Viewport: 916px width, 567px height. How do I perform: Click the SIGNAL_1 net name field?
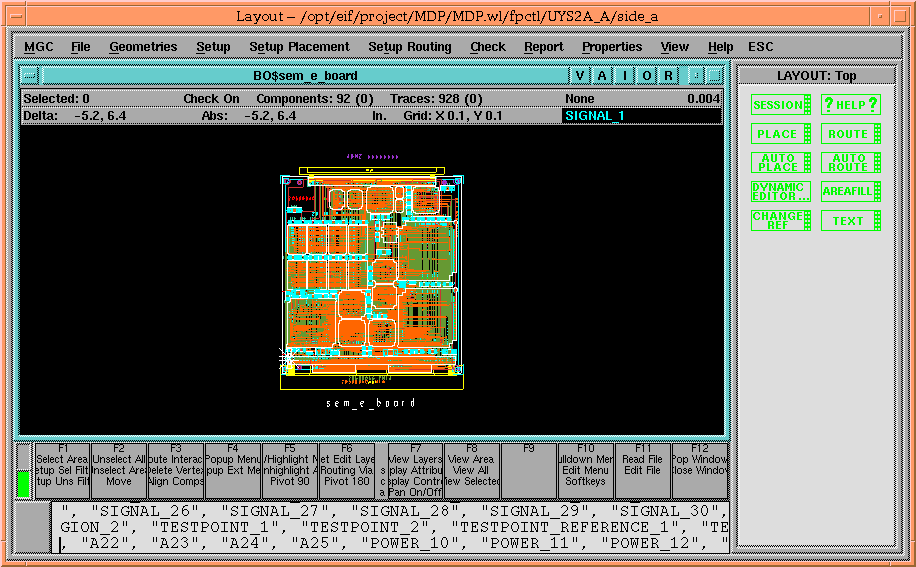tap(641, 116)
